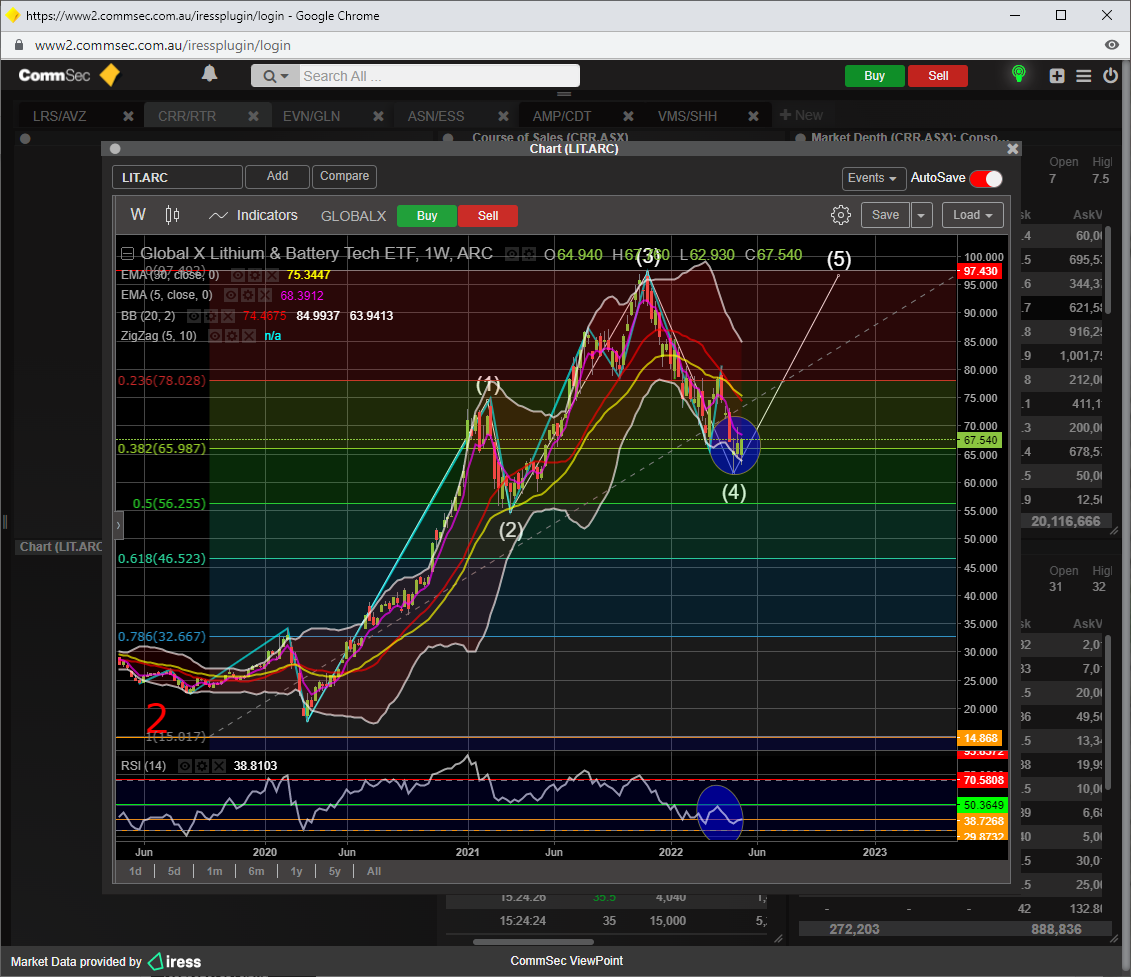
Task: Open the candlestick chart style icon
Action: (172, 215)
